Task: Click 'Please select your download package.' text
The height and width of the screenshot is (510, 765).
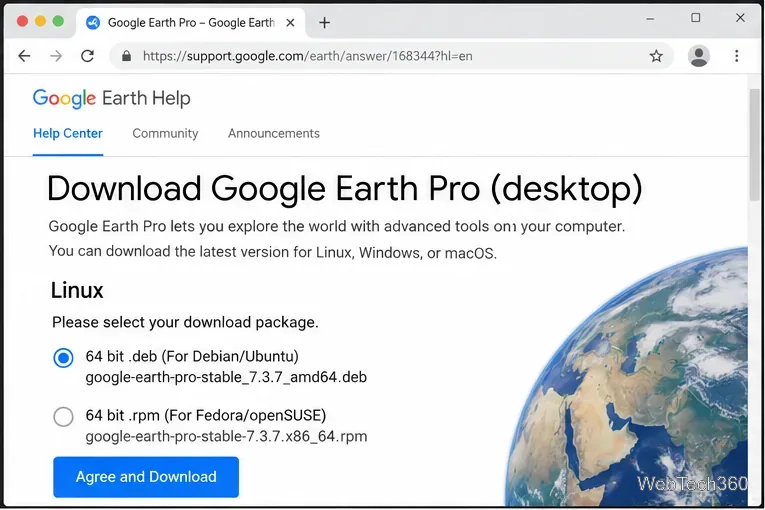Action: pyautogui.click(x=185, y=322)
